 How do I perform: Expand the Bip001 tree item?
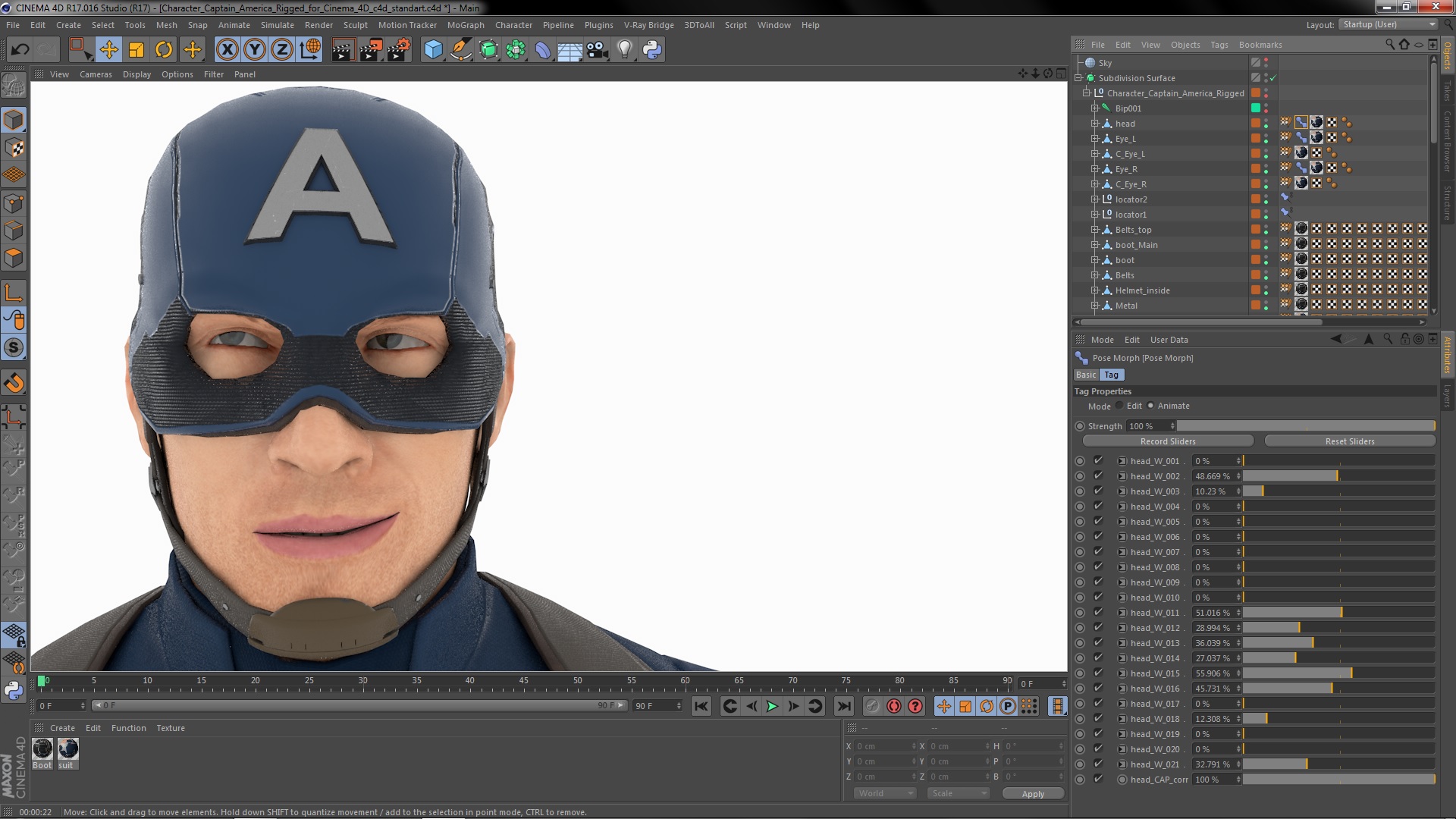click(x=1094, y=108)
